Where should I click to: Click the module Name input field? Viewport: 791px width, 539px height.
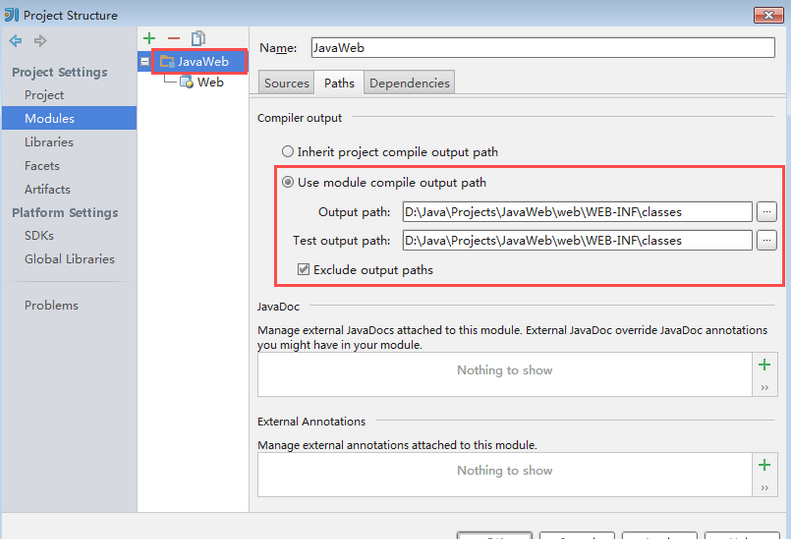(x=543, y=48)
